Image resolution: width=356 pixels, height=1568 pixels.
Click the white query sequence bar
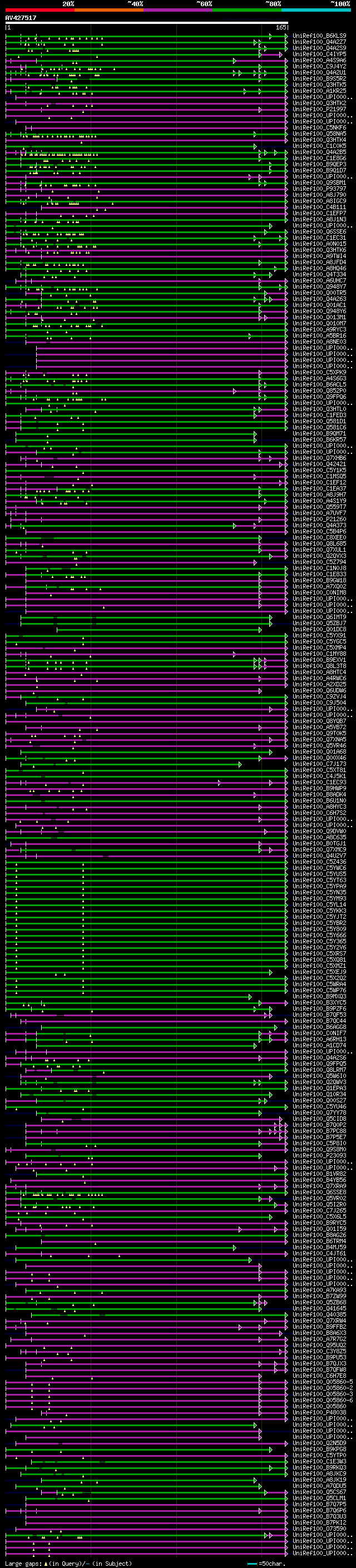tap(147, 23)
